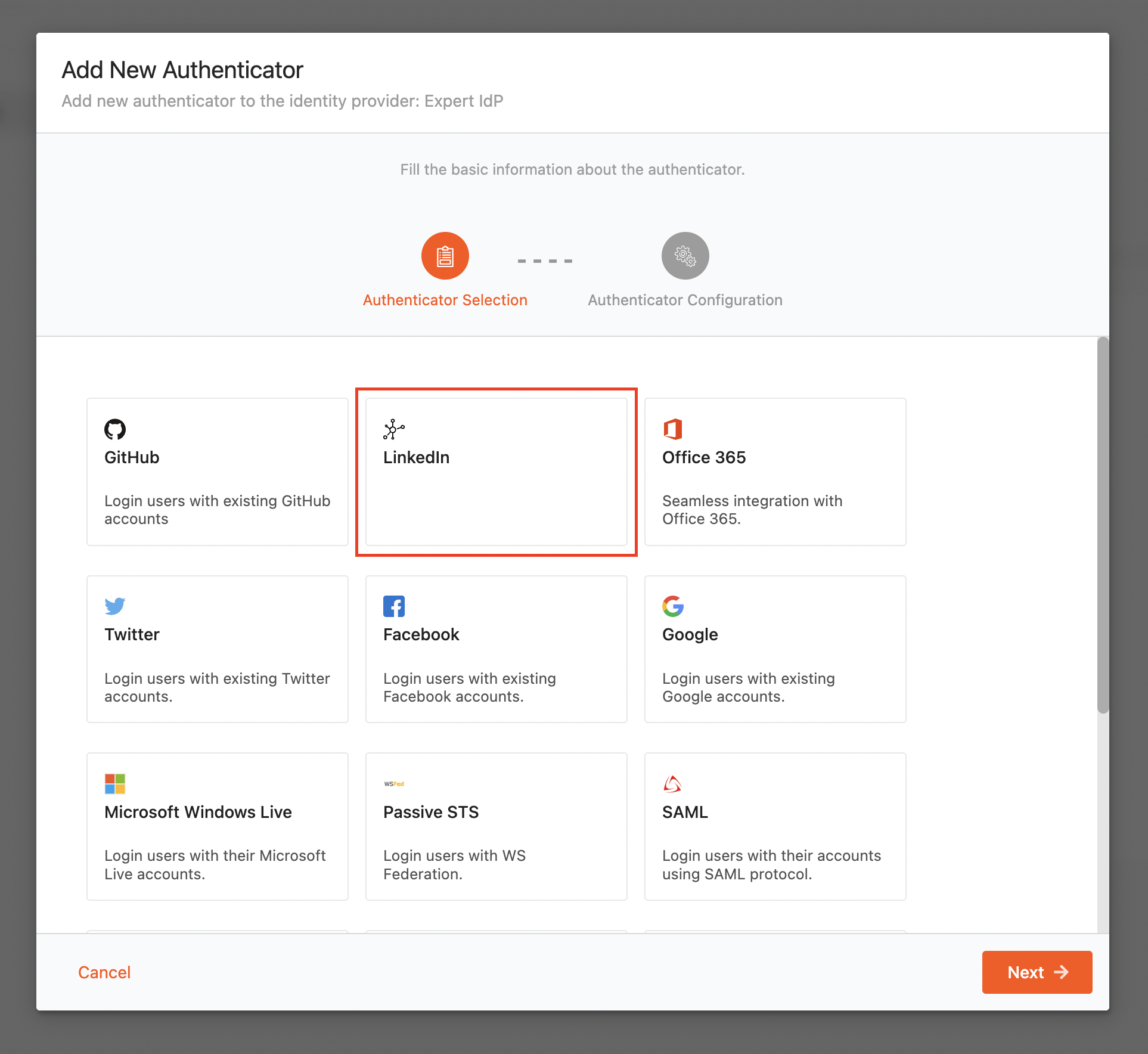Click the WSFed Passive STS icon
Viewport: 1148px width, 1054px height.
394,784
